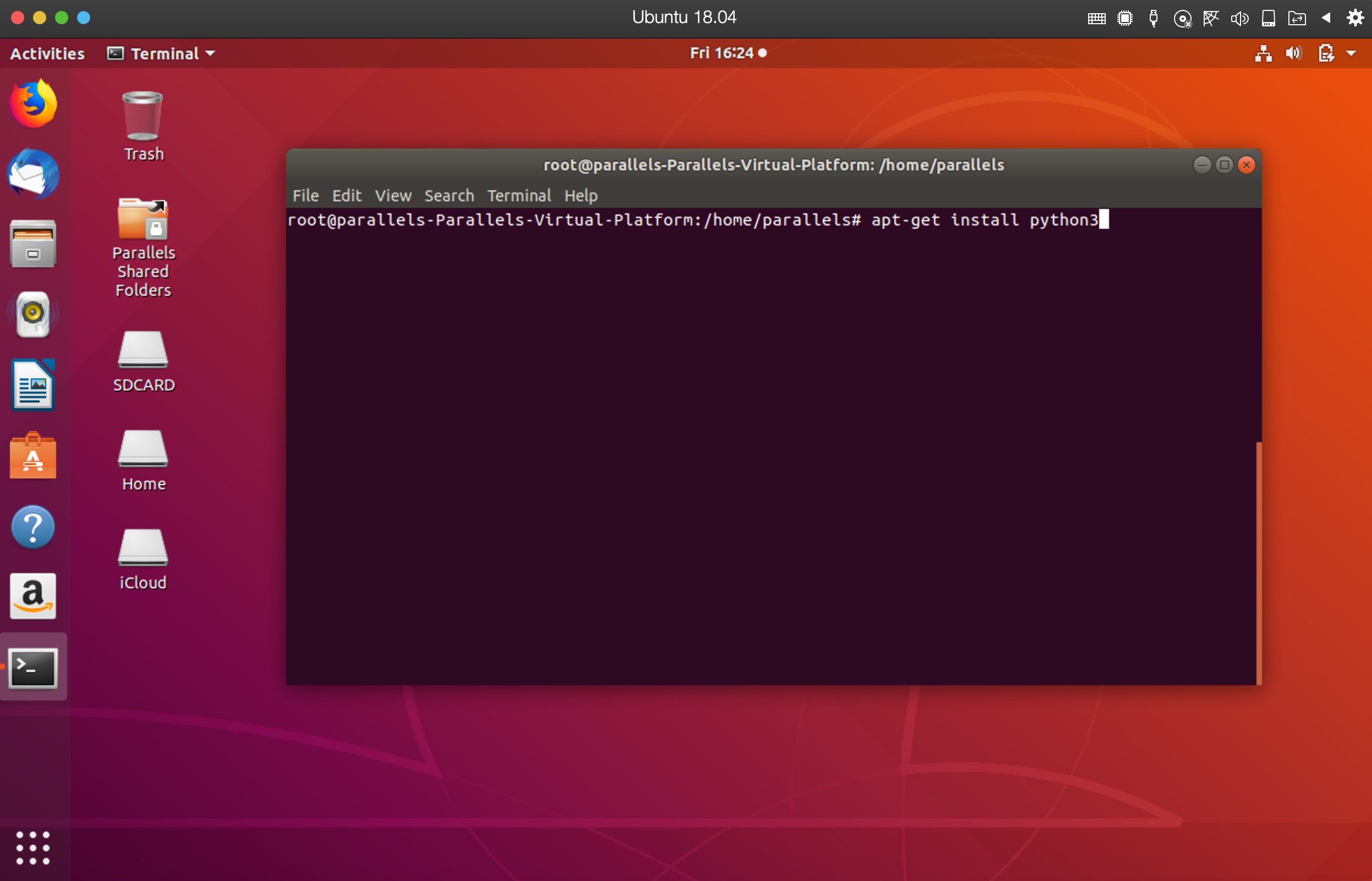Open the Help menu in Terminal

coord(581,196)
